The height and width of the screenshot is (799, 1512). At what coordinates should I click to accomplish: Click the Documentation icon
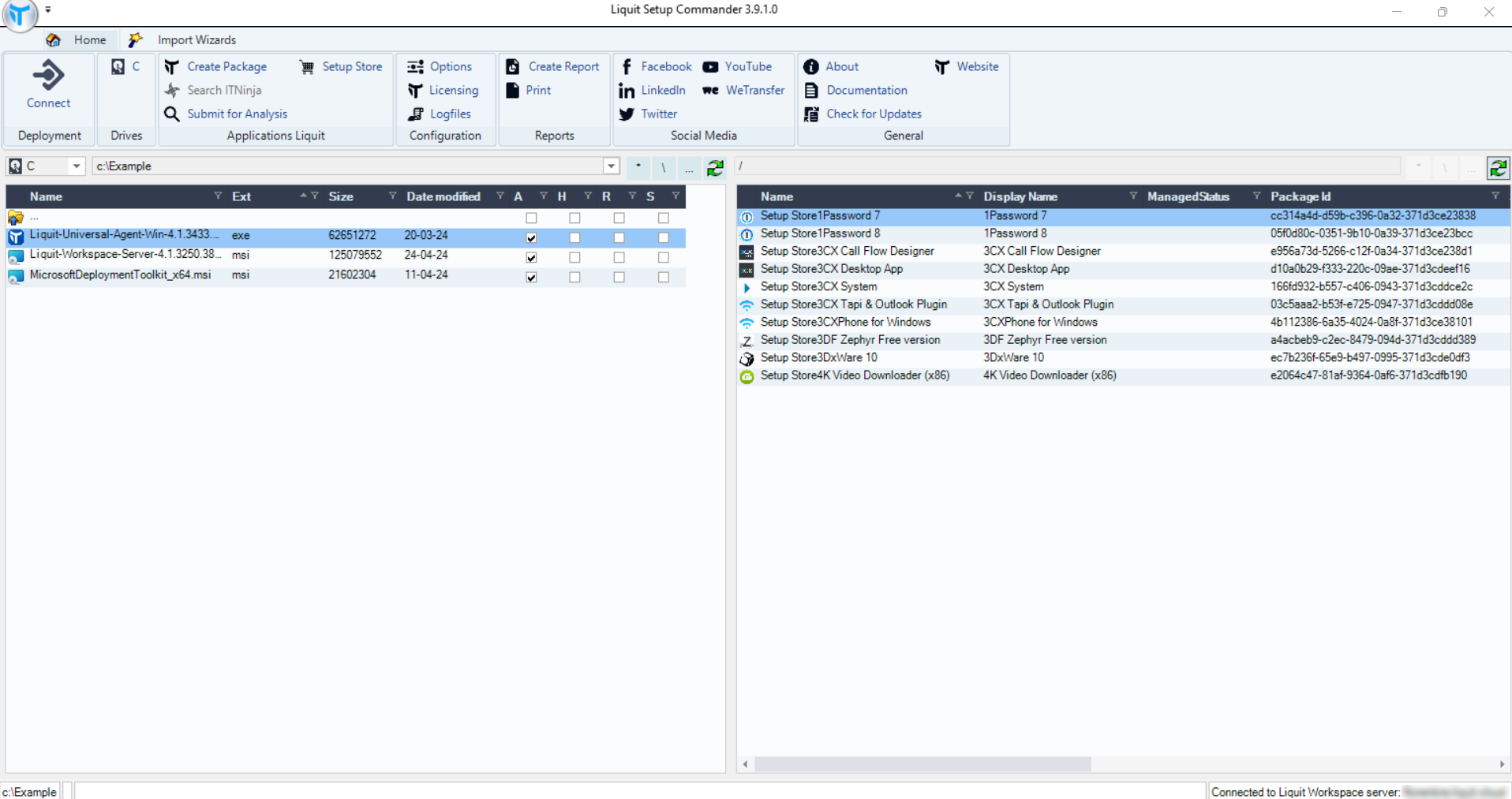tap(811, 91)
